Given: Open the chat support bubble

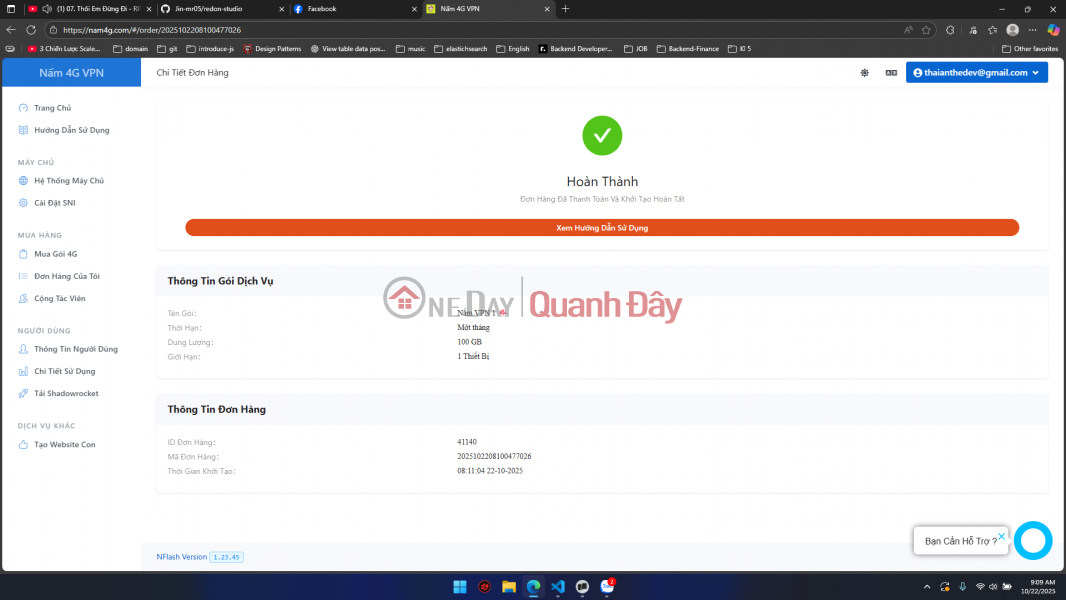Looking at the screenshot, I should pos(1033,540).
